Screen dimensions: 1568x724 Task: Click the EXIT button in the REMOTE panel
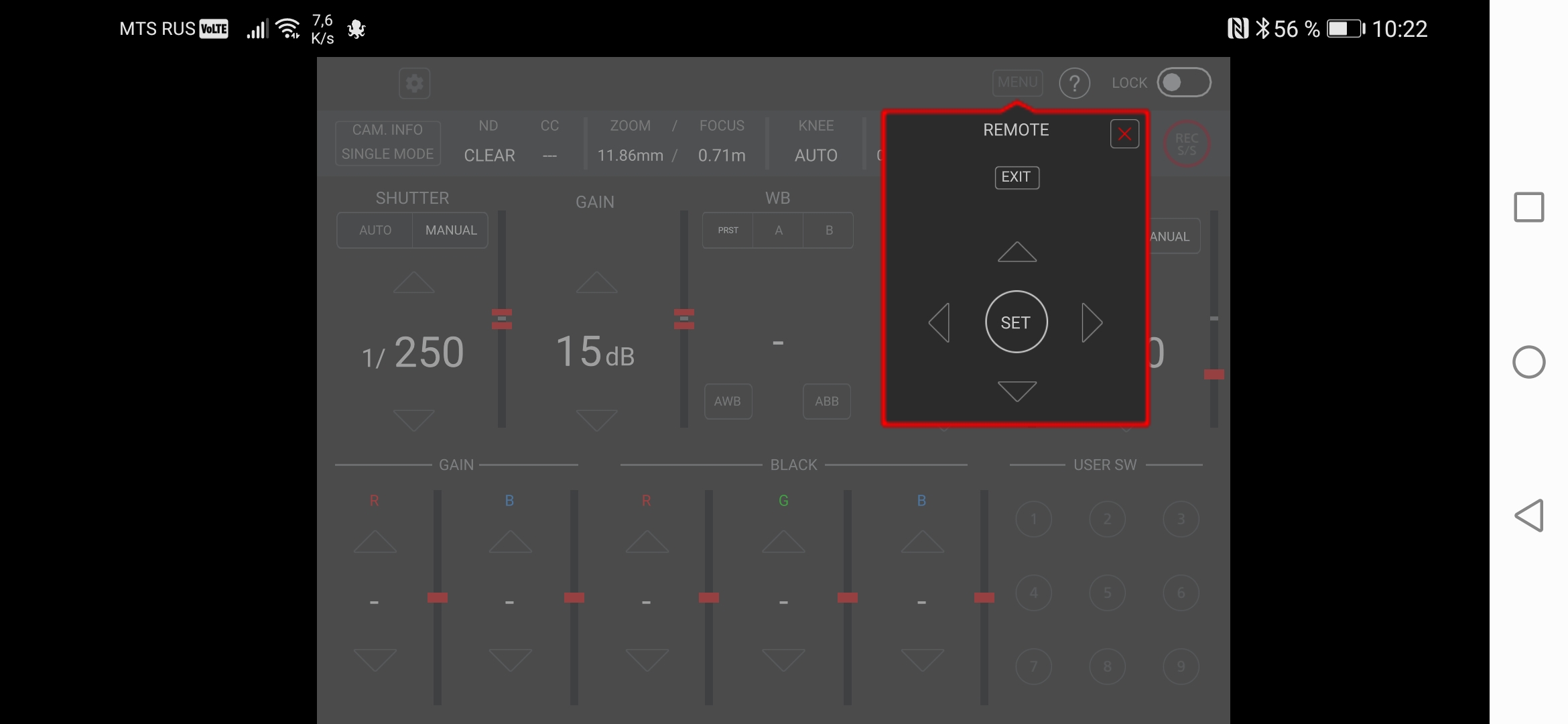click(x=1017, y=178)
